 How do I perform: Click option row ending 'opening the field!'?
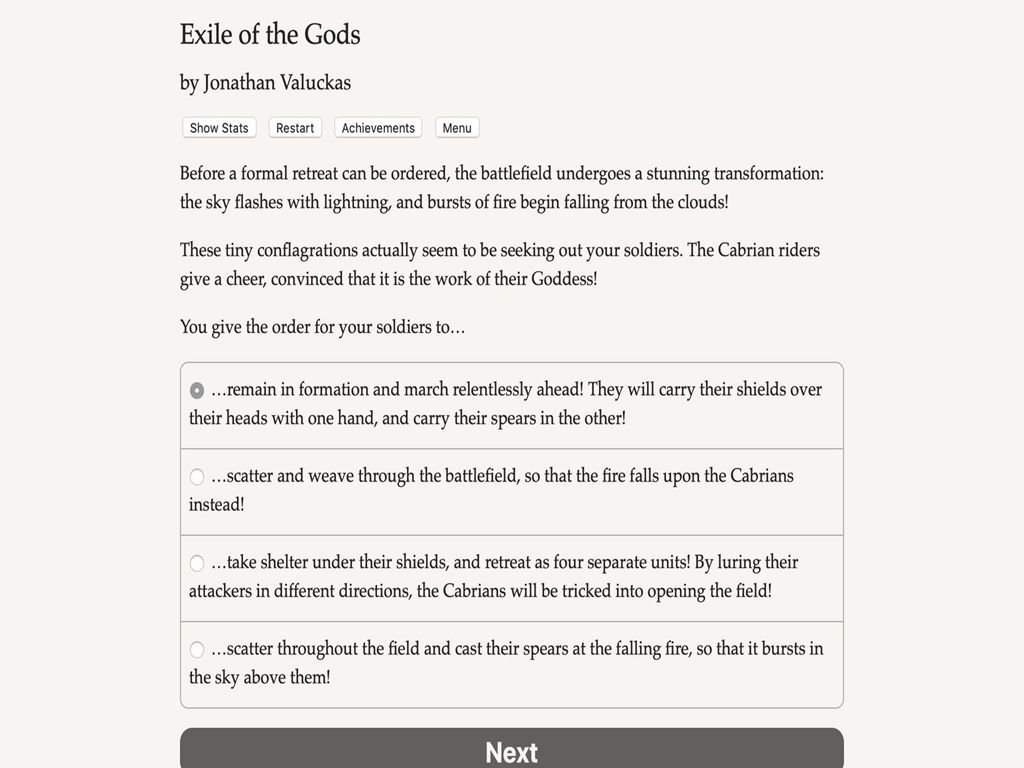(x=512, y=579)
